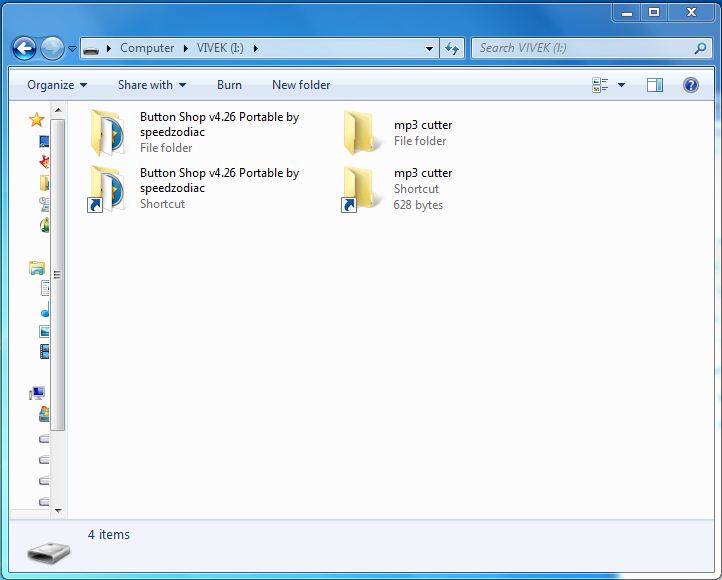Image resolution: width=722 pixels, height=580 pixels.
Task: Go back with the Back arrow button
Action: pos(24,48)
